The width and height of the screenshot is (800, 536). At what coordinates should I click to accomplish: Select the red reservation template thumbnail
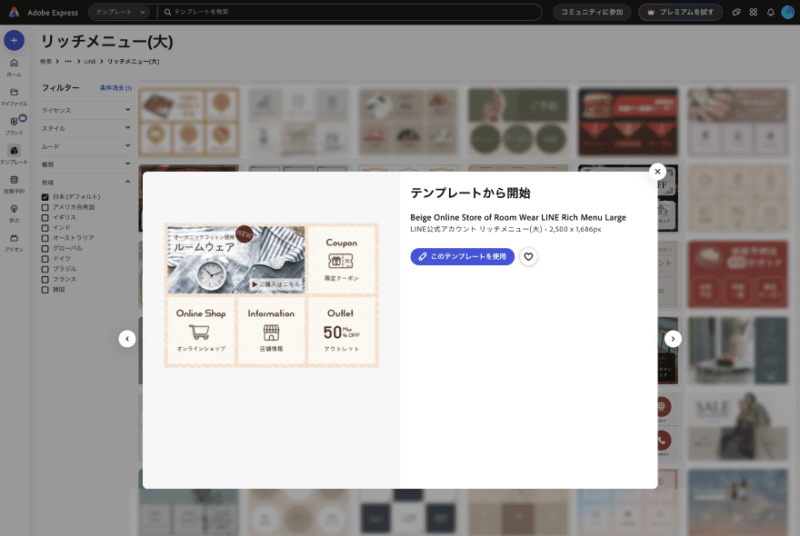click(x=738, y=274)
